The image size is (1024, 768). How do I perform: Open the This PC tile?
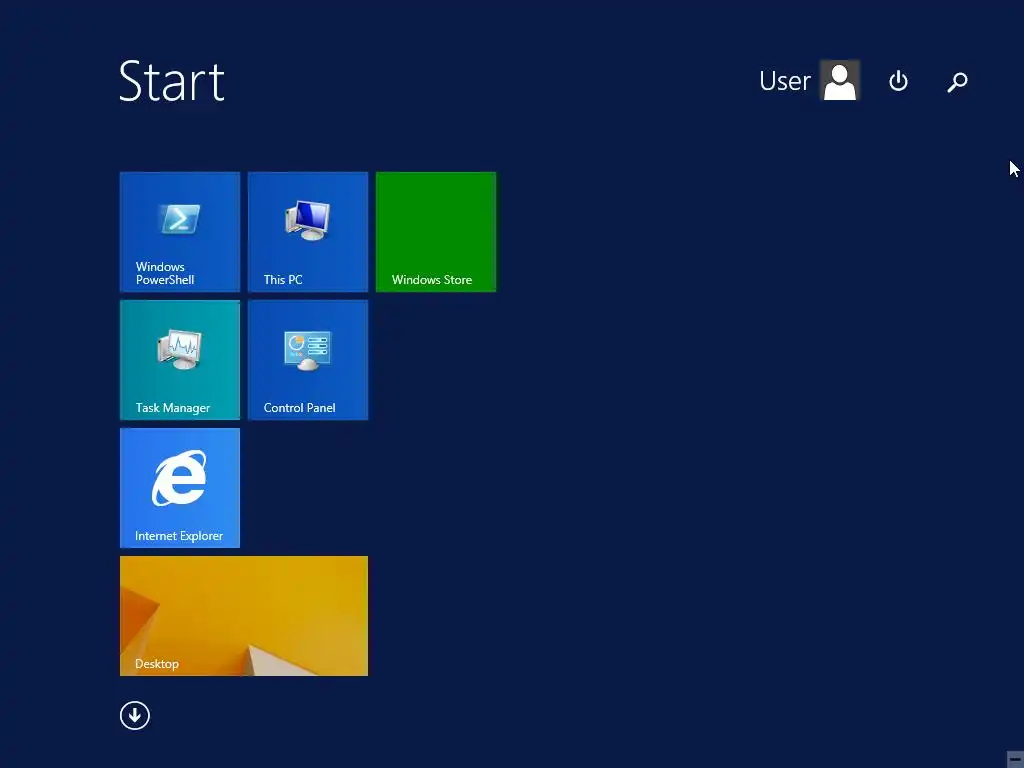point(308,232)
